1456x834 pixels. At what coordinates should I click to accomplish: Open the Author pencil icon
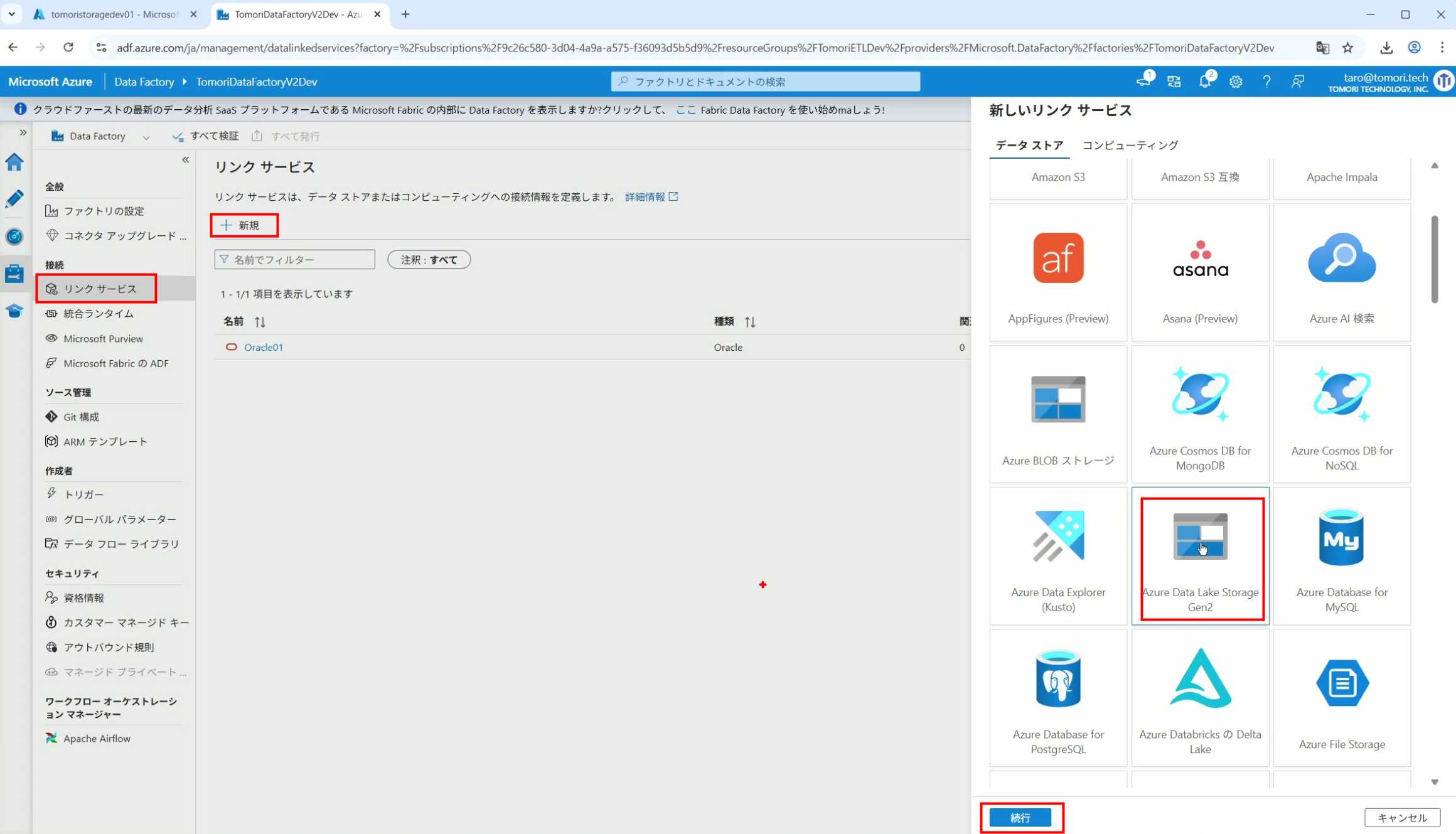(14, 199)
